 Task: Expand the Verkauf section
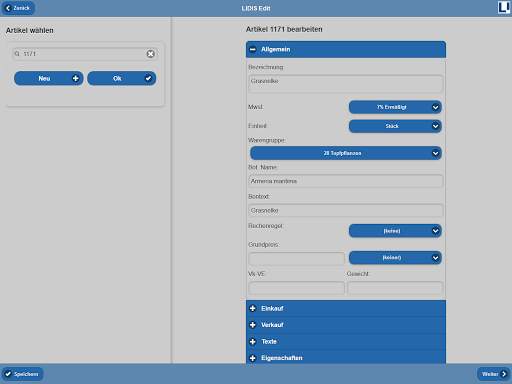pyautogui.click(x=346, y=325)
